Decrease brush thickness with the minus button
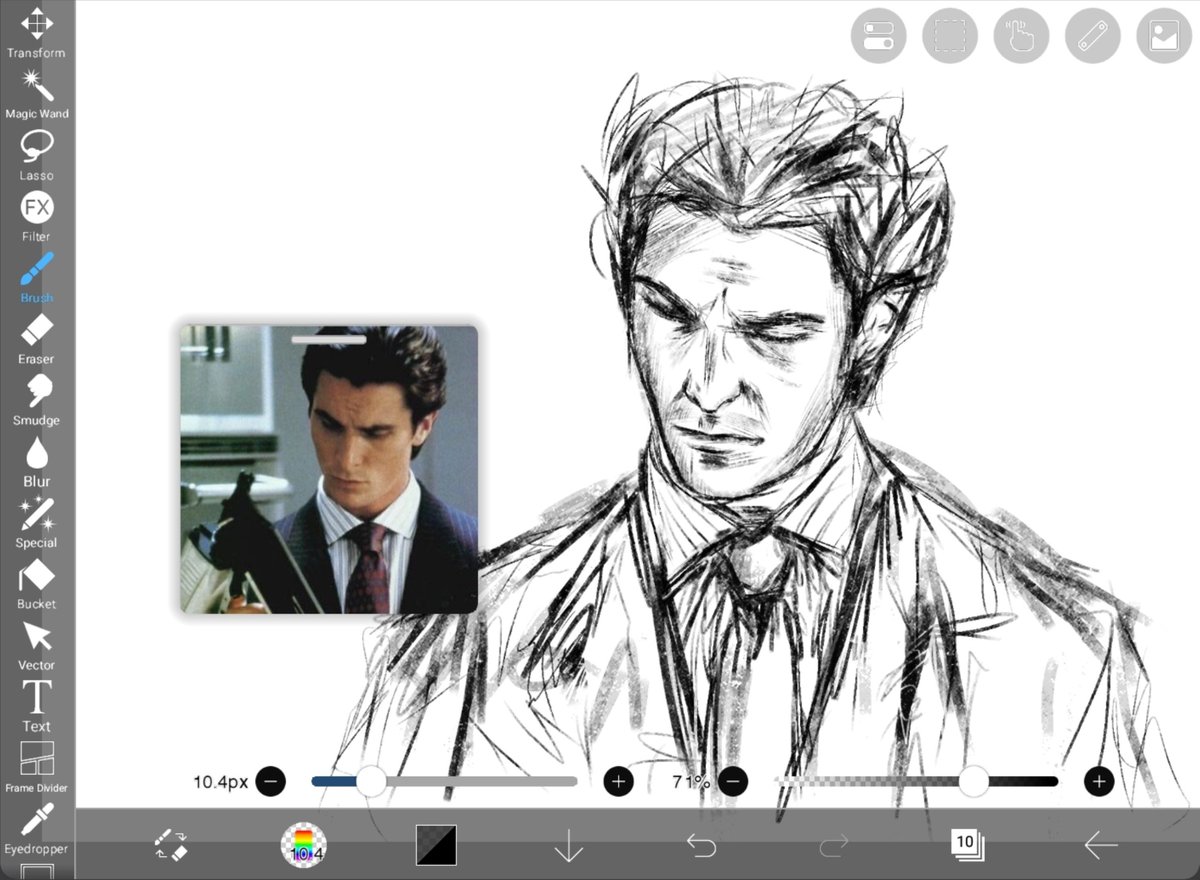This screenshot has width=1200, height=880. coord(271,781)
